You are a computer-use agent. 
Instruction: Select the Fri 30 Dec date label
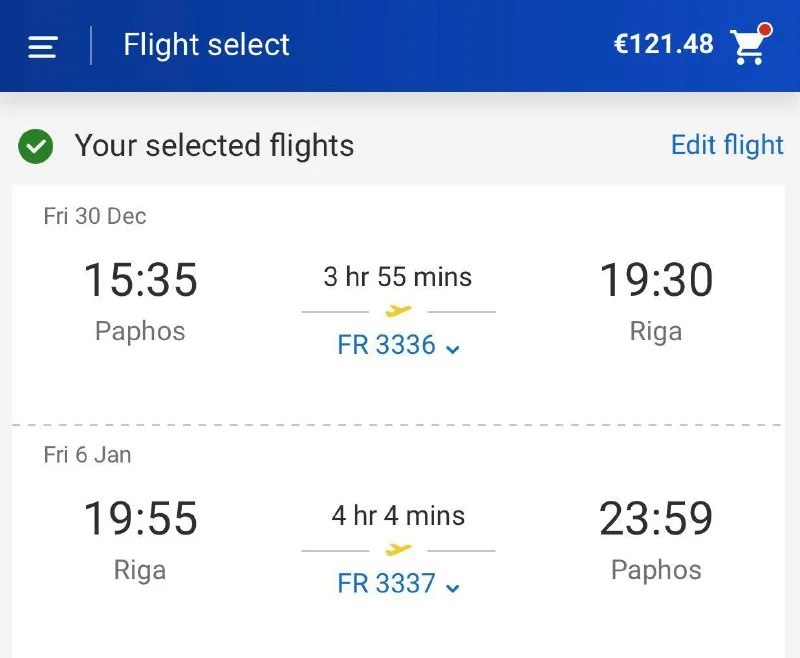pos(95,216)
